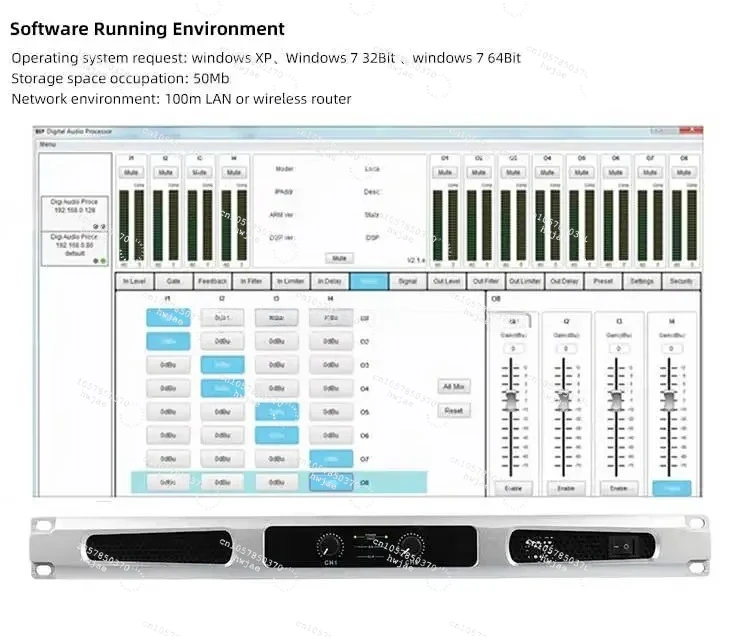
Task: Click Enable under the I3 fader
Action: [618, 488]
